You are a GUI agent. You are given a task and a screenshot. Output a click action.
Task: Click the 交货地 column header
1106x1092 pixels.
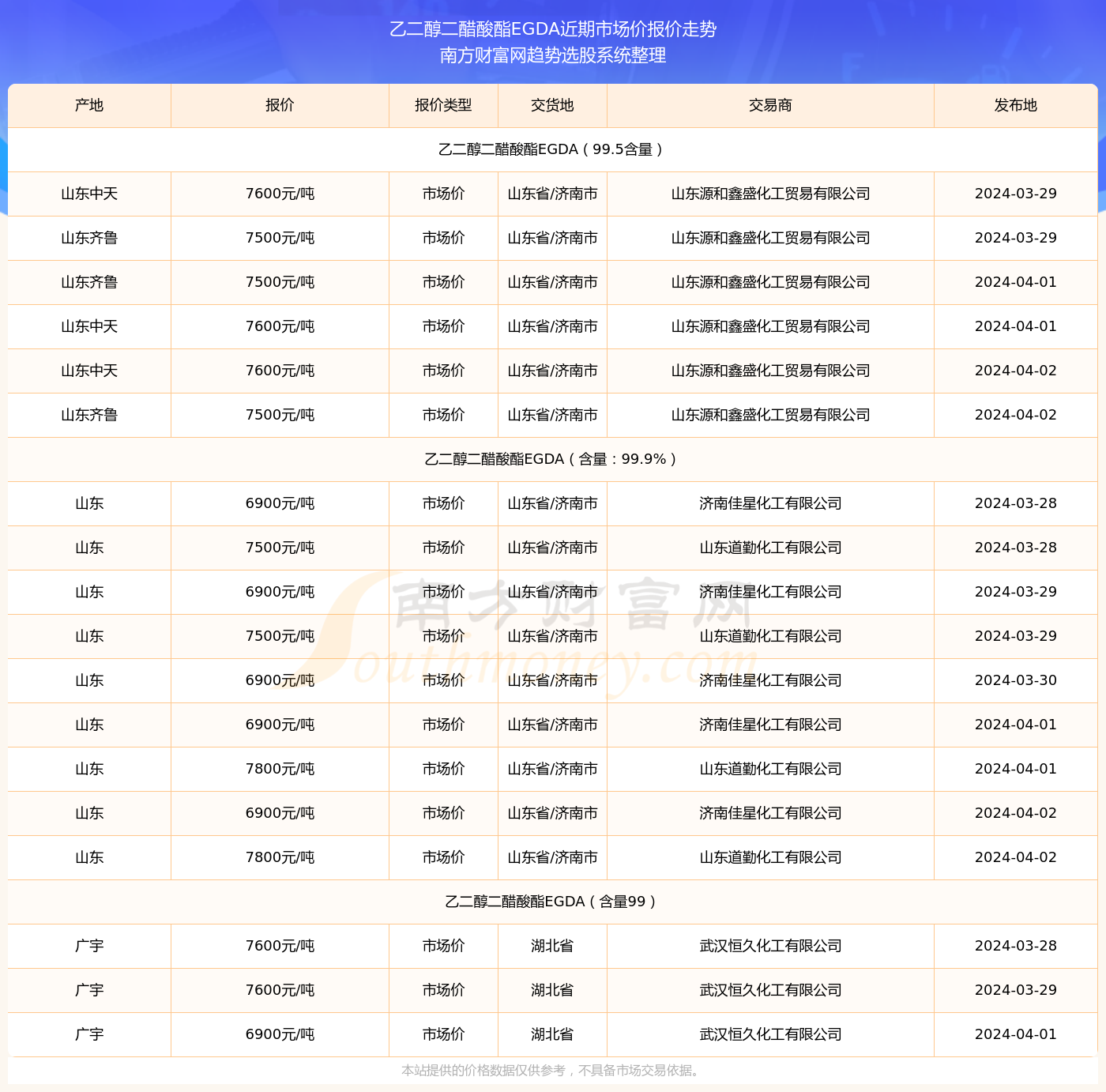(x=552, y=105)
